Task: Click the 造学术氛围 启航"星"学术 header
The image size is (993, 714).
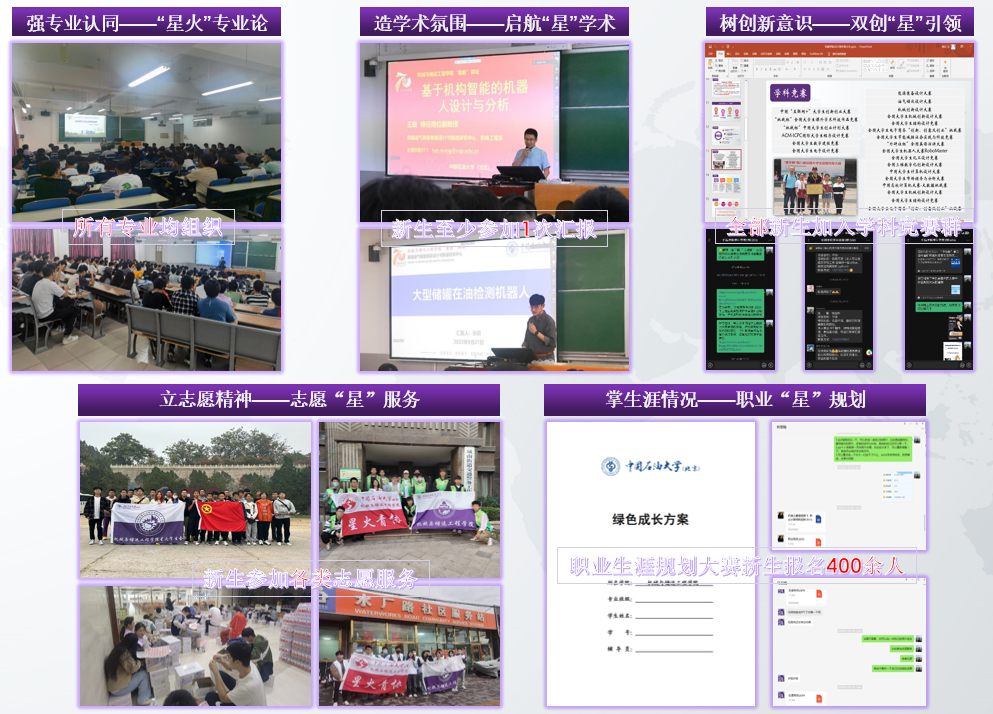Action: click(495, 22)
